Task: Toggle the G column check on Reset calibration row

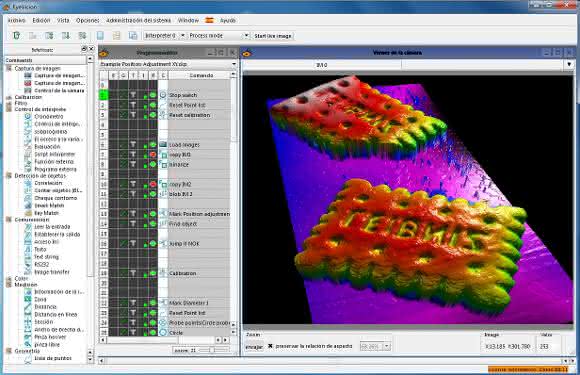Action: [x=123, y=115]
